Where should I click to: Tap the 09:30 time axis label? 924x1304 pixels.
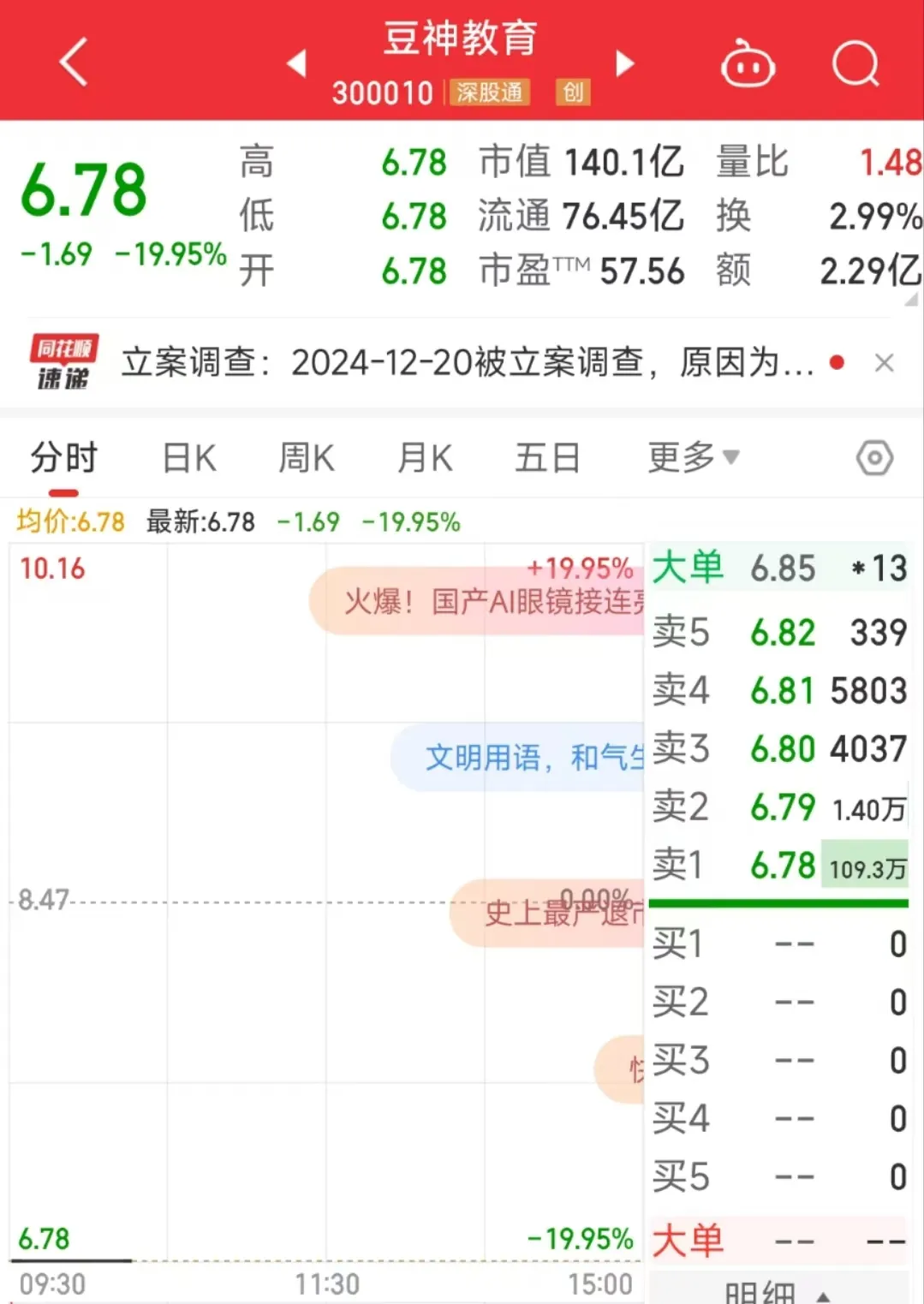pyautogui.click(x=52, y=1284)
